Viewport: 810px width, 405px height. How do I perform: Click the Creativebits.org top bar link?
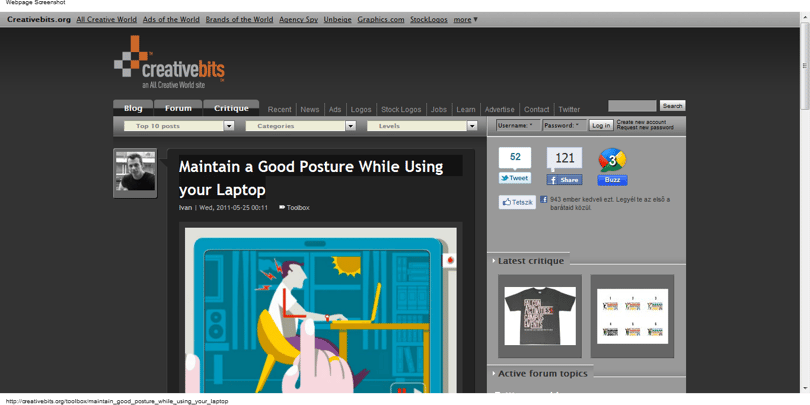pyautogui.click(x=39, y=20)
